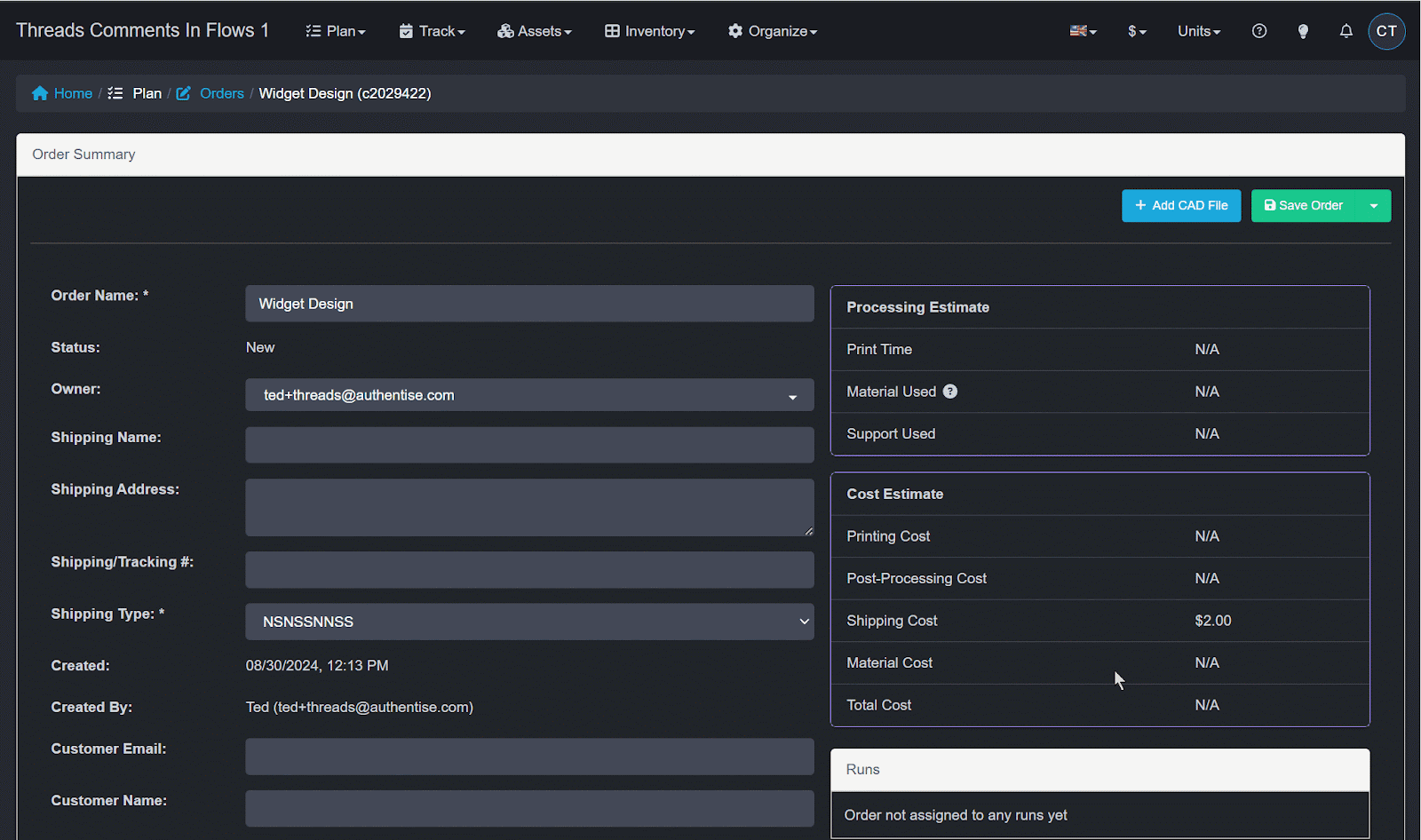Click Add CAD File button
The image size is (1421, 840).
click(x=1181, y=206)
